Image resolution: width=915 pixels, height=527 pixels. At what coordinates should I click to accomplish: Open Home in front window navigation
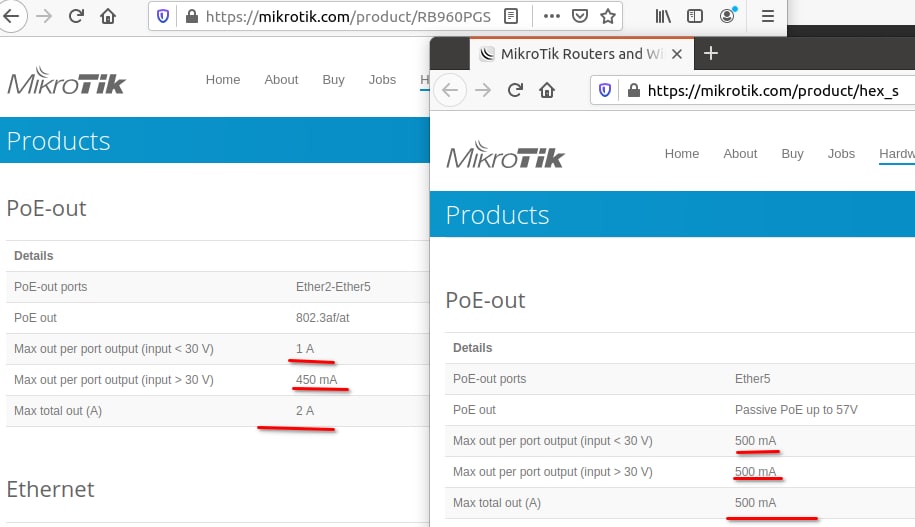682,153
